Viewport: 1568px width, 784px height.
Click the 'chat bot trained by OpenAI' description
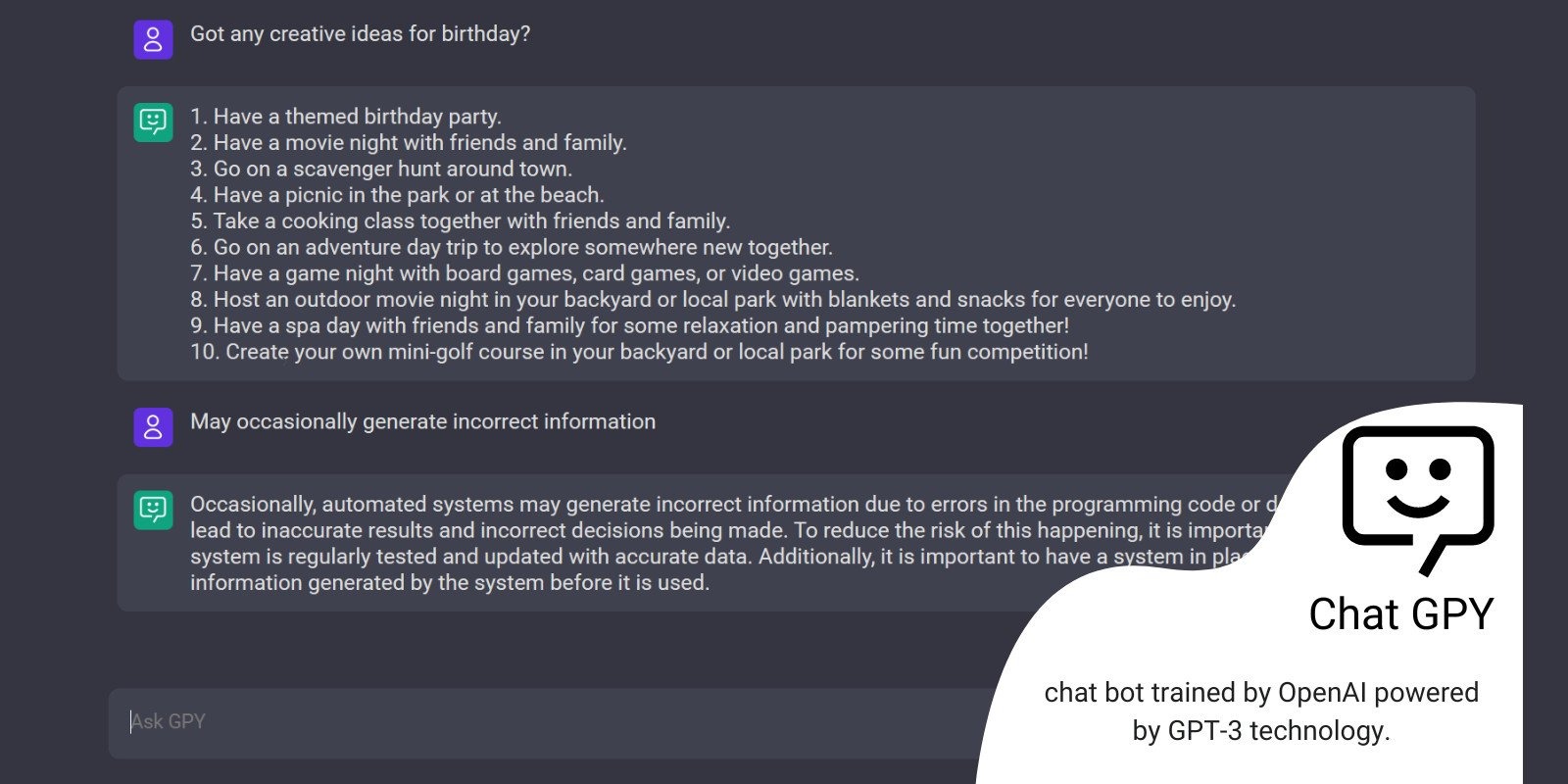tap(1261, 693)
